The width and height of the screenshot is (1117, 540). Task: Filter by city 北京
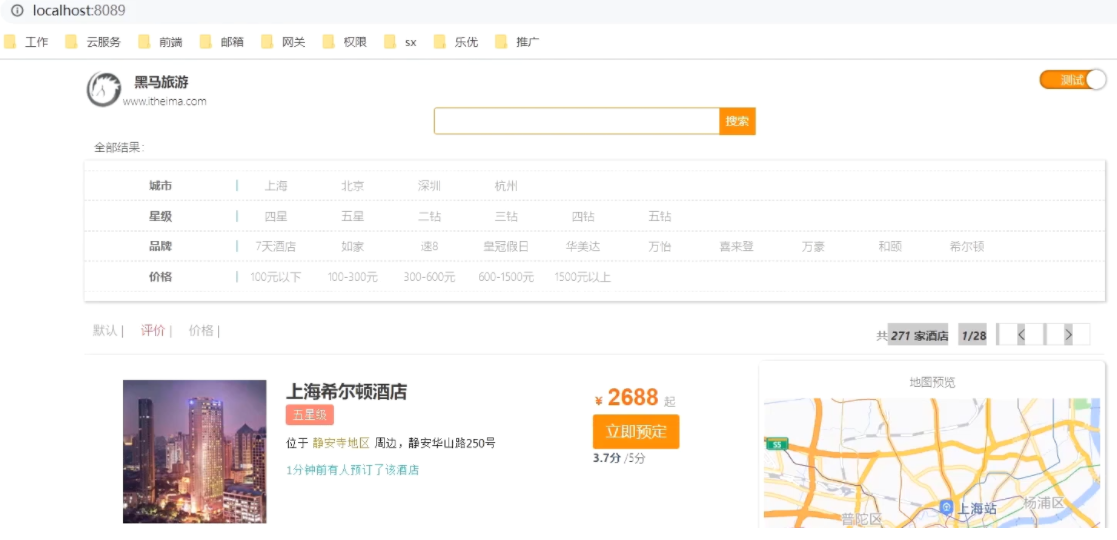(353, 186)
